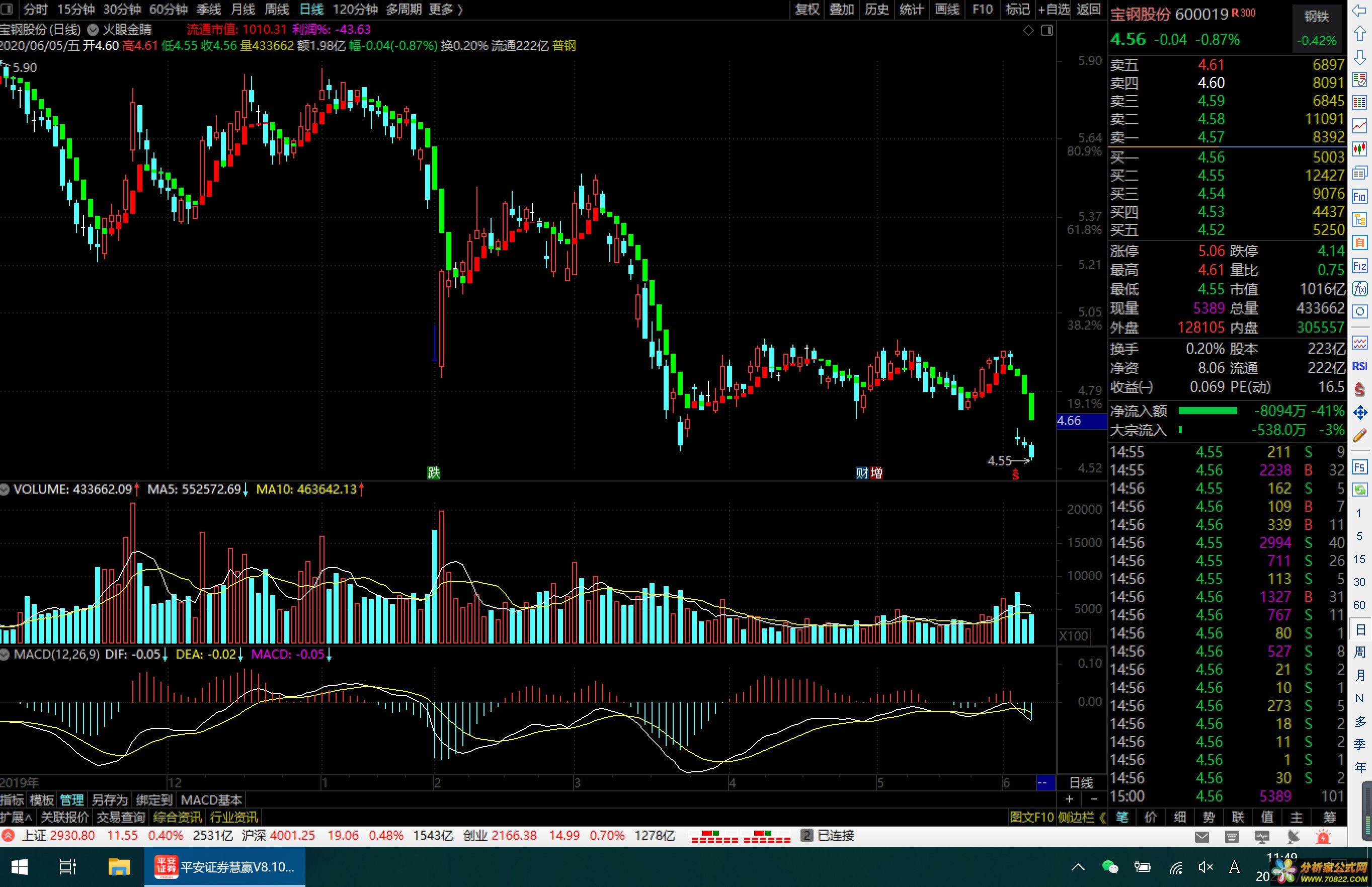
Task: Switch to 1-minute period in sidebar
Action: pyautogui.click(x=1359, y=513)
